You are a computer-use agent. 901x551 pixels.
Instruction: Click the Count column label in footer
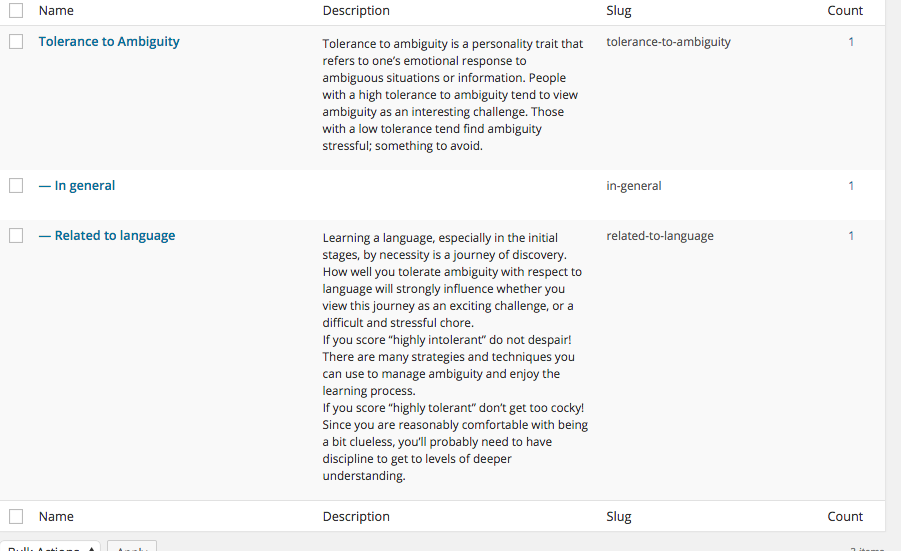pos(845,517)
